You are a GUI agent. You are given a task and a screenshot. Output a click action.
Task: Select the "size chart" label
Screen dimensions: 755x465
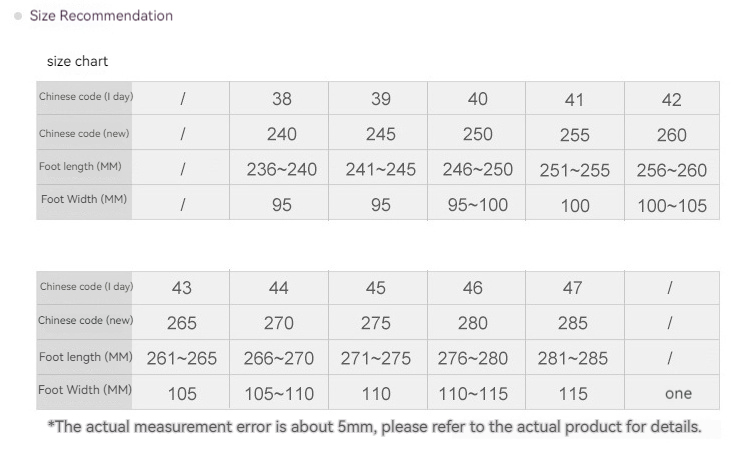pyautogui.click(x=77, y=62)
